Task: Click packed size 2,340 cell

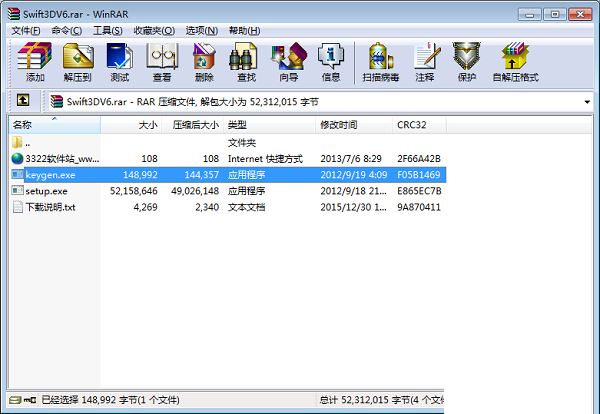Action: (x=207, y=207)
